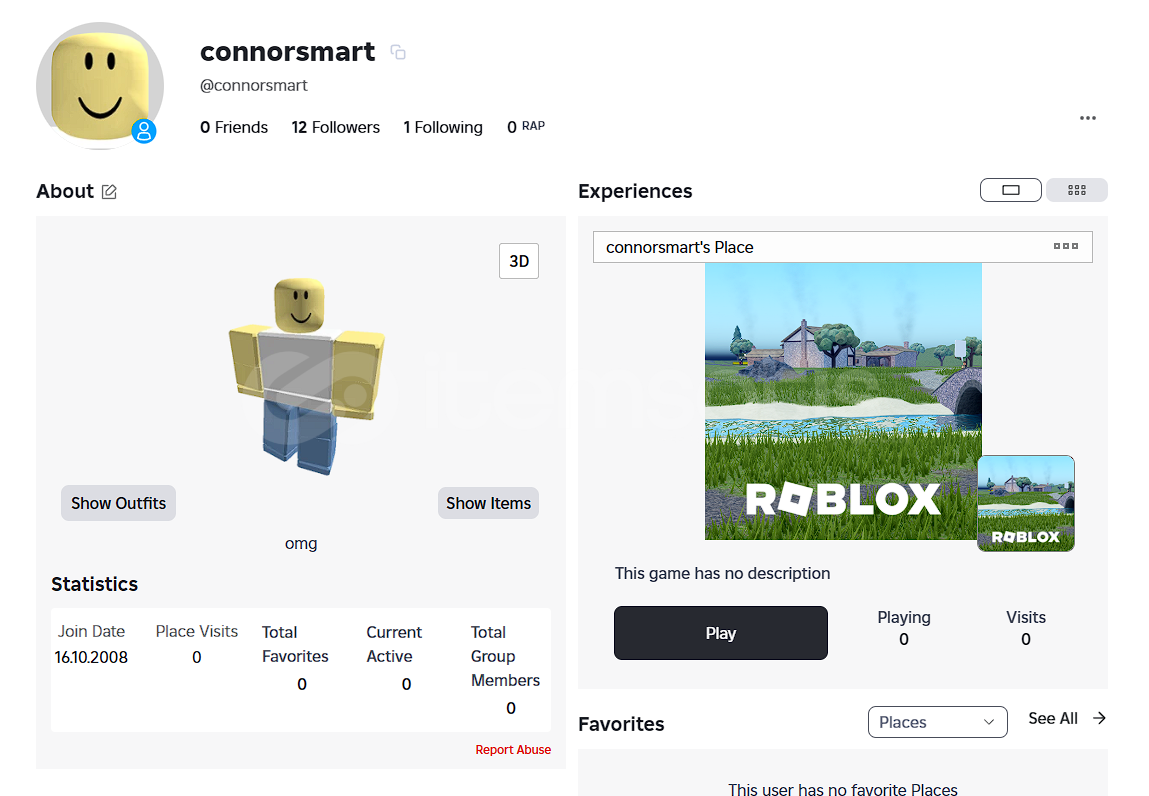Click the Statistics heading

(95, 584)
